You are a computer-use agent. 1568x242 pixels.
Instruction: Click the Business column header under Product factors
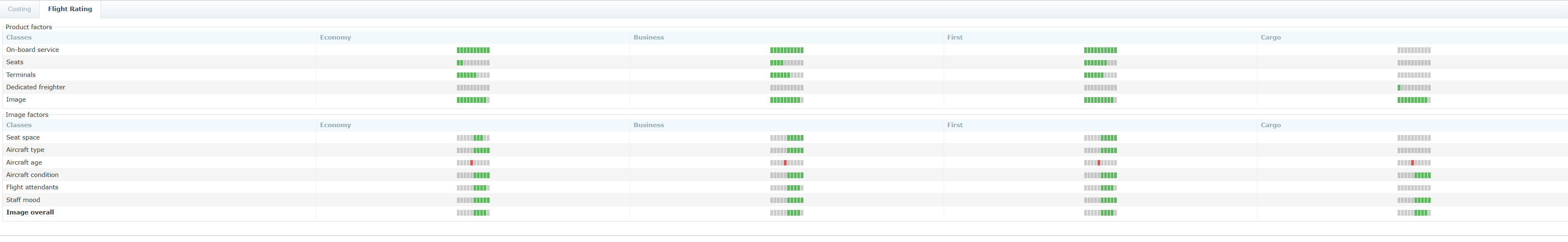pyautogui.click(x=648, y=38)
